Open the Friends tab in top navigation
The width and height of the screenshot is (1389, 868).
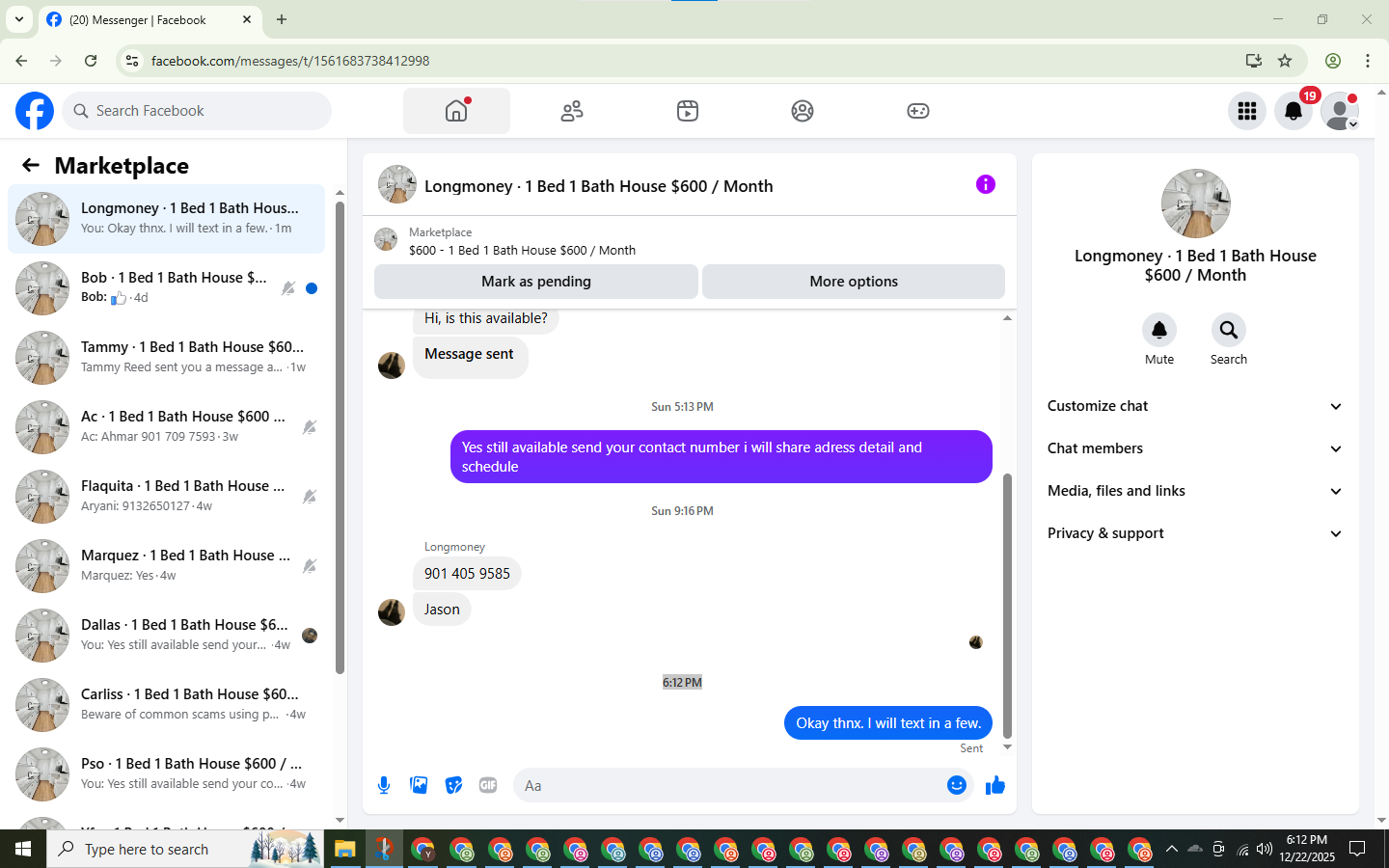(x=572, y=111)
